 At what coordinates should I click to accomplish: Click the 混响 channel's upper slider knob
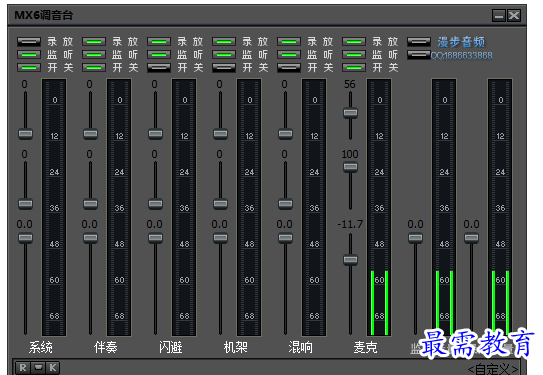285,134
